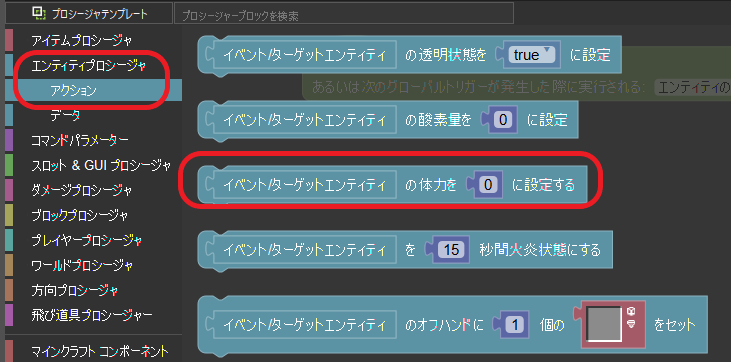731x362 pixels.
Task: Open コマンドパラメーター category
Action: coord(80,139)
